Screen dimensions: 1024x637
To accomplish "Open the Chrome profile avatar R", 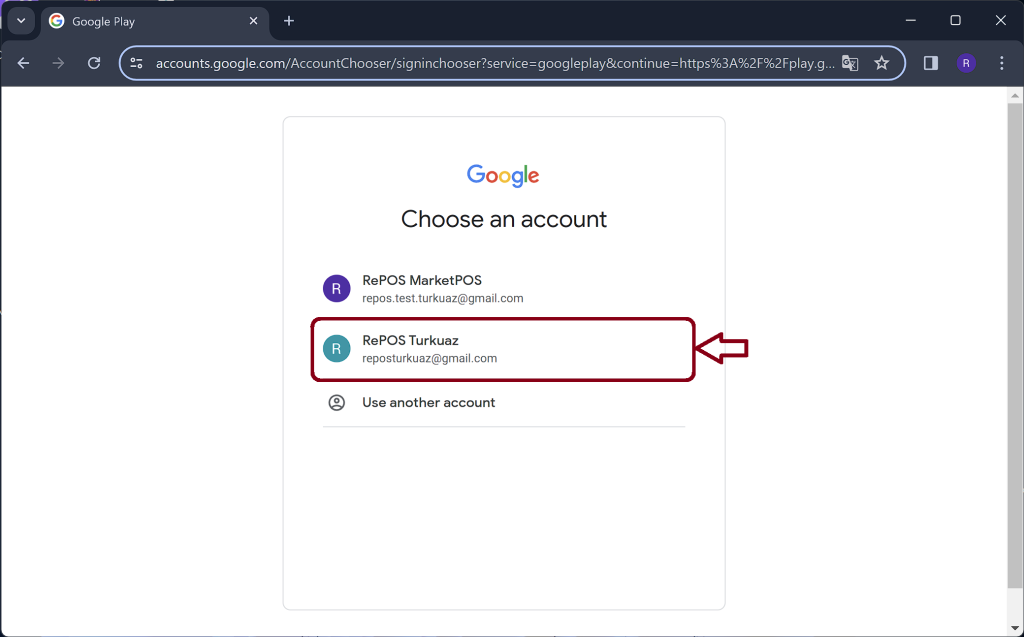I will pyautogui.click(x=966, y=63).
